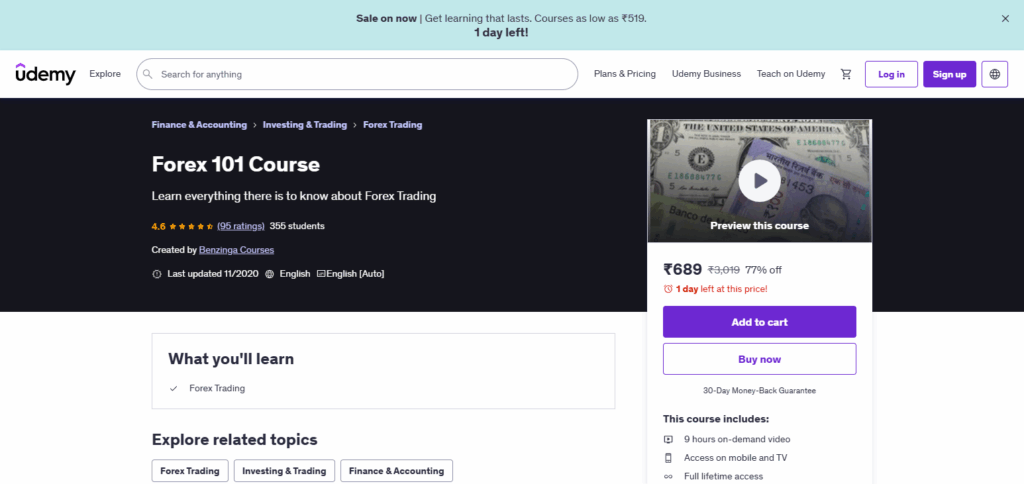Click the alarm clock icon near 1 day left
Image resolution: width=1024 pixels, height=484 pixels.
668,289
